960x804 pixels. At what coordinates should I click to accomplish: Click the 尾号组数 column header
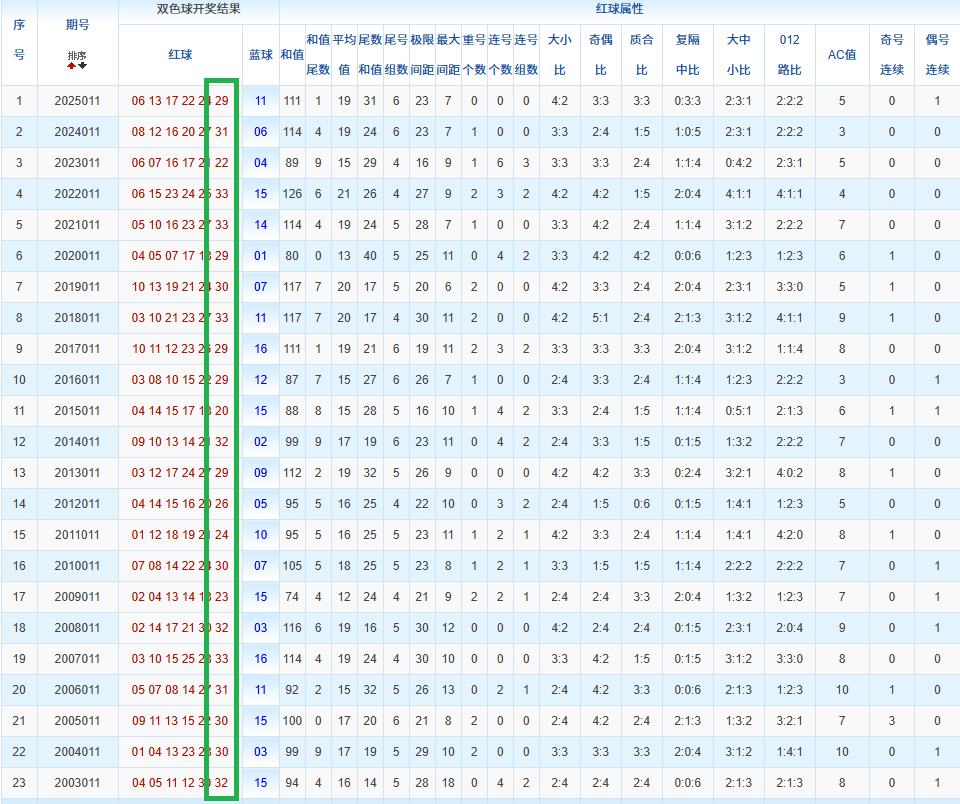point(396,54)
